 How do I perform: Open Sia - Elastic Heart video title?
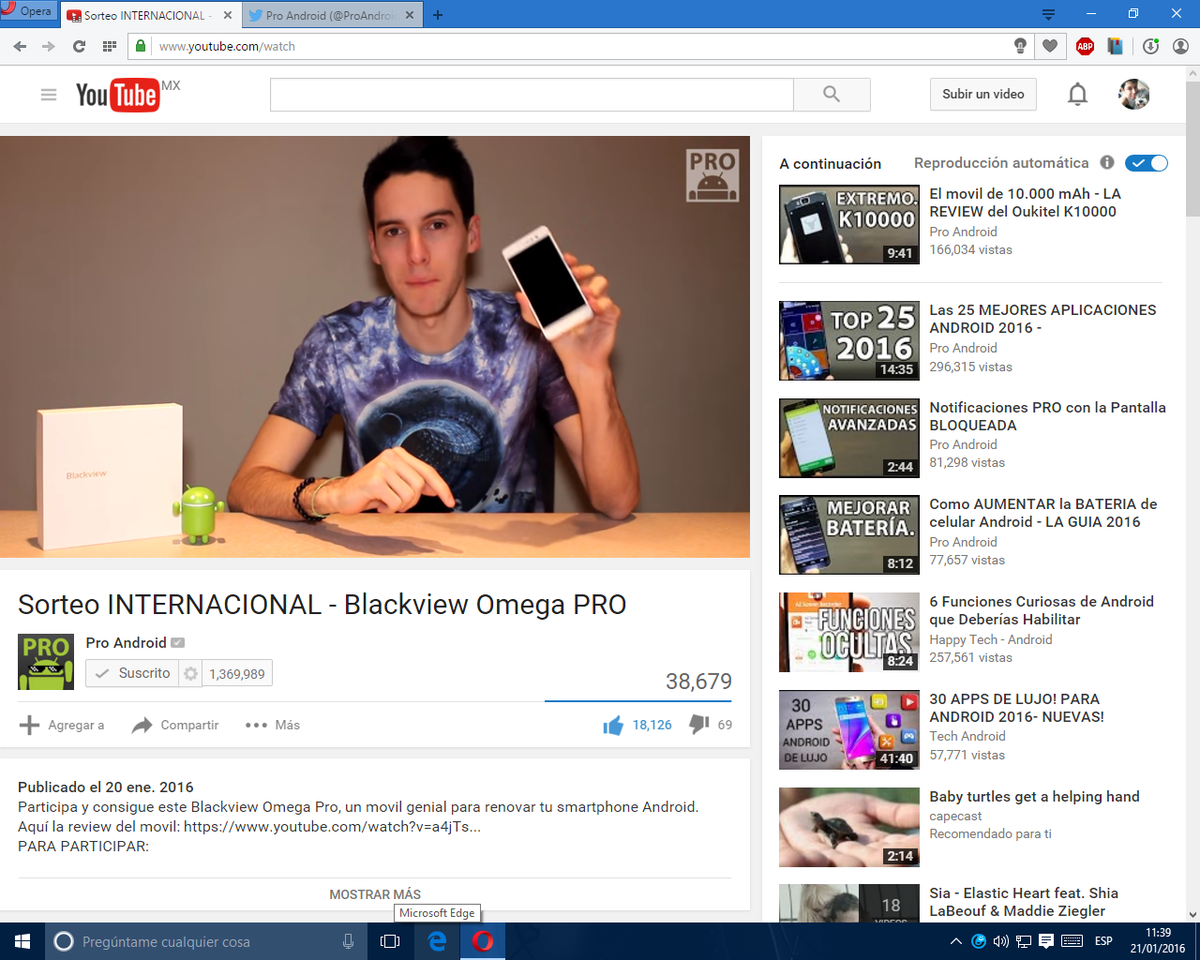click(x=1024, y=902)
